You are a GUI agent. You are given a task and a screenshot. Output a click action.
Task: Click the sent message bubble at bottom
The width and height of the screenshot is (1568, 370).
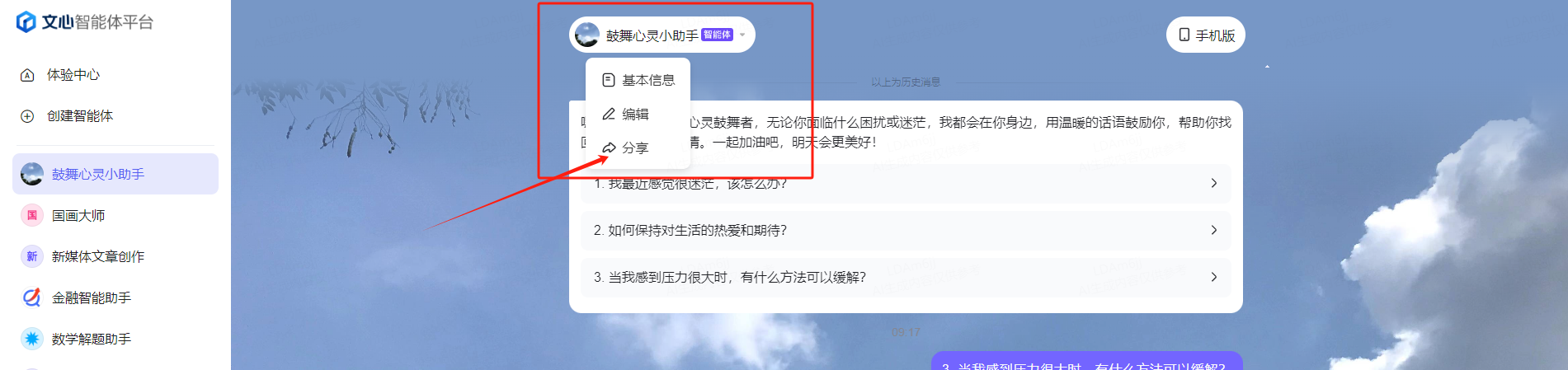[x=1087, y=362]
